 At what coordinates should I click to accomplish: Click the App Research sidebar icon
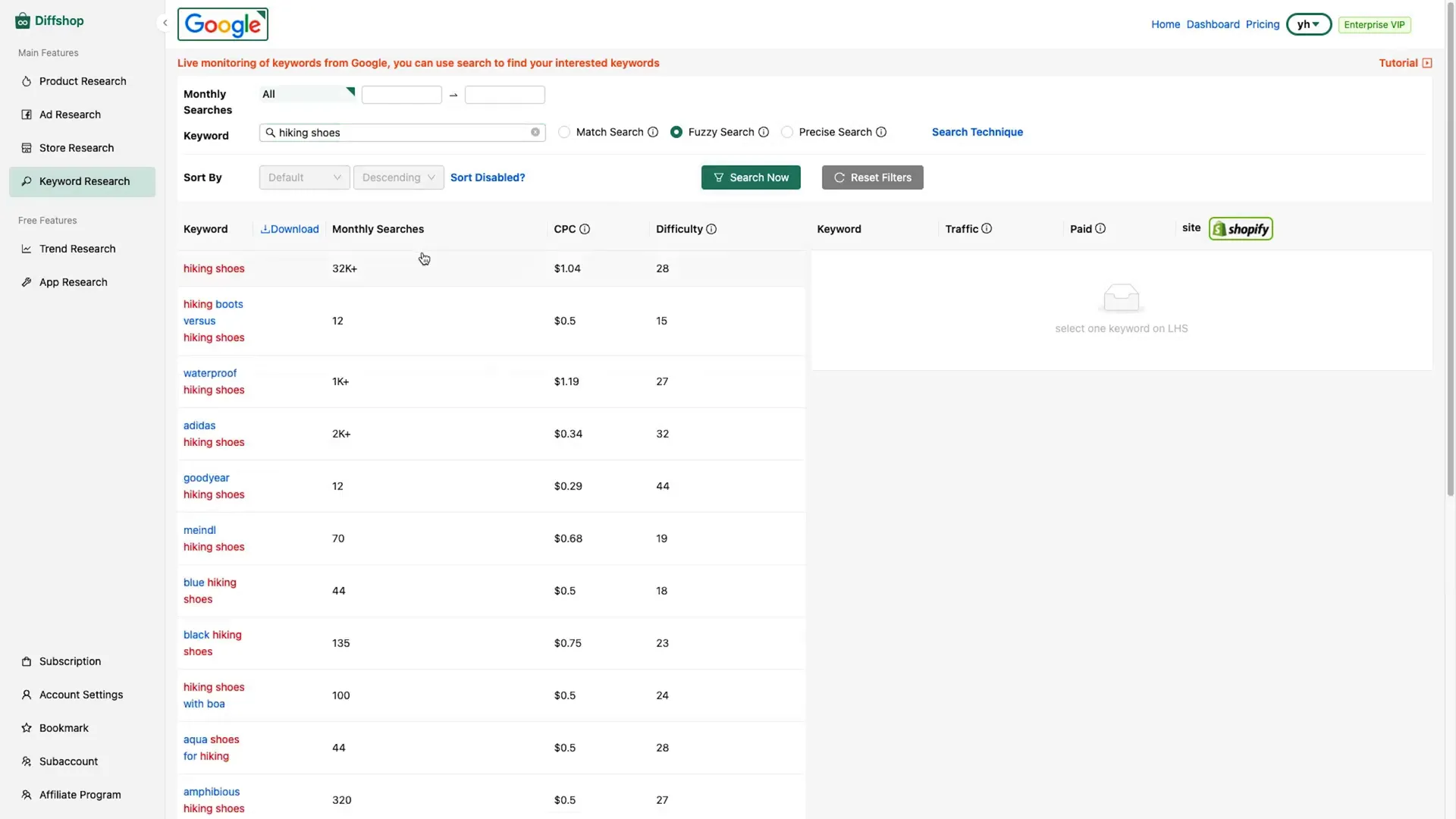point(26,281)
